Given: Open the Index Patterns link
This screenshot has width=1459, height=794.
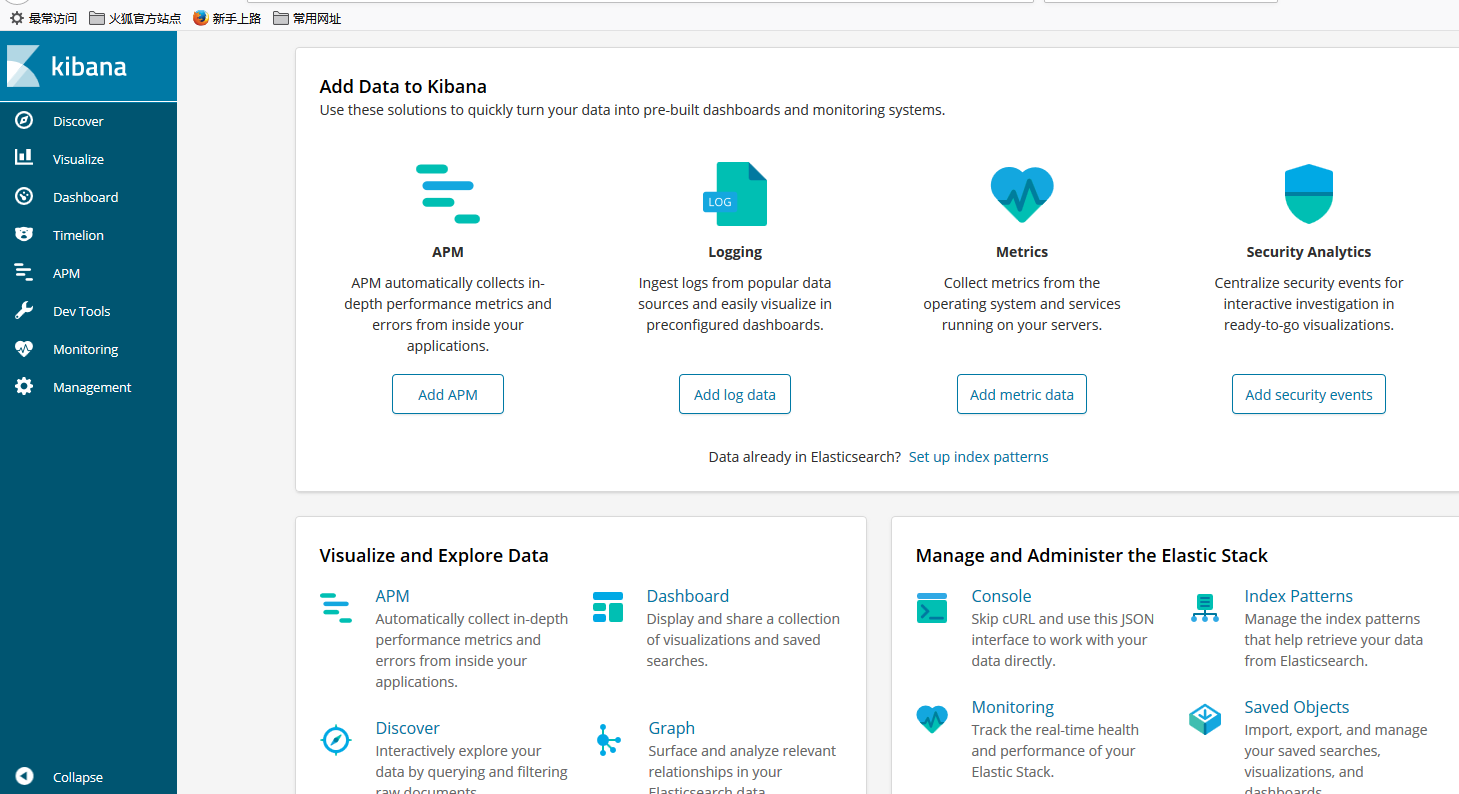Looking at the screenshot, I should (x=1299, y=596).
